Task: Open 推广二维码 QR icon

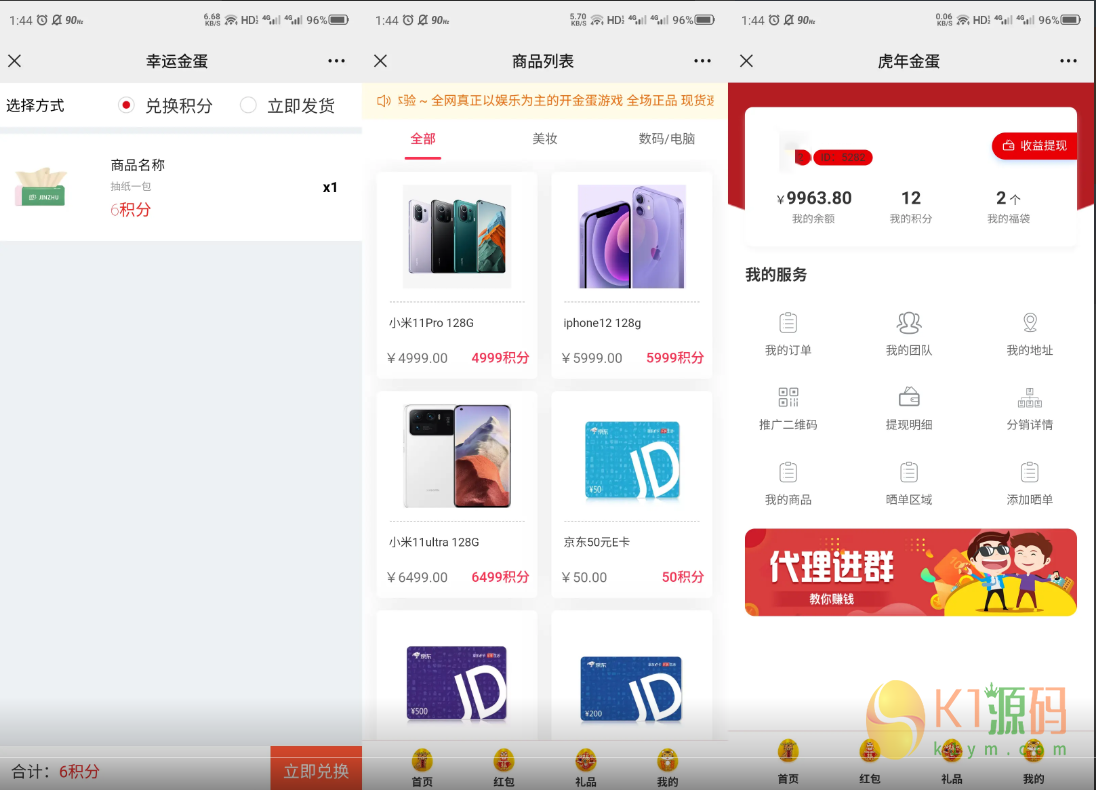Action: 788,397
